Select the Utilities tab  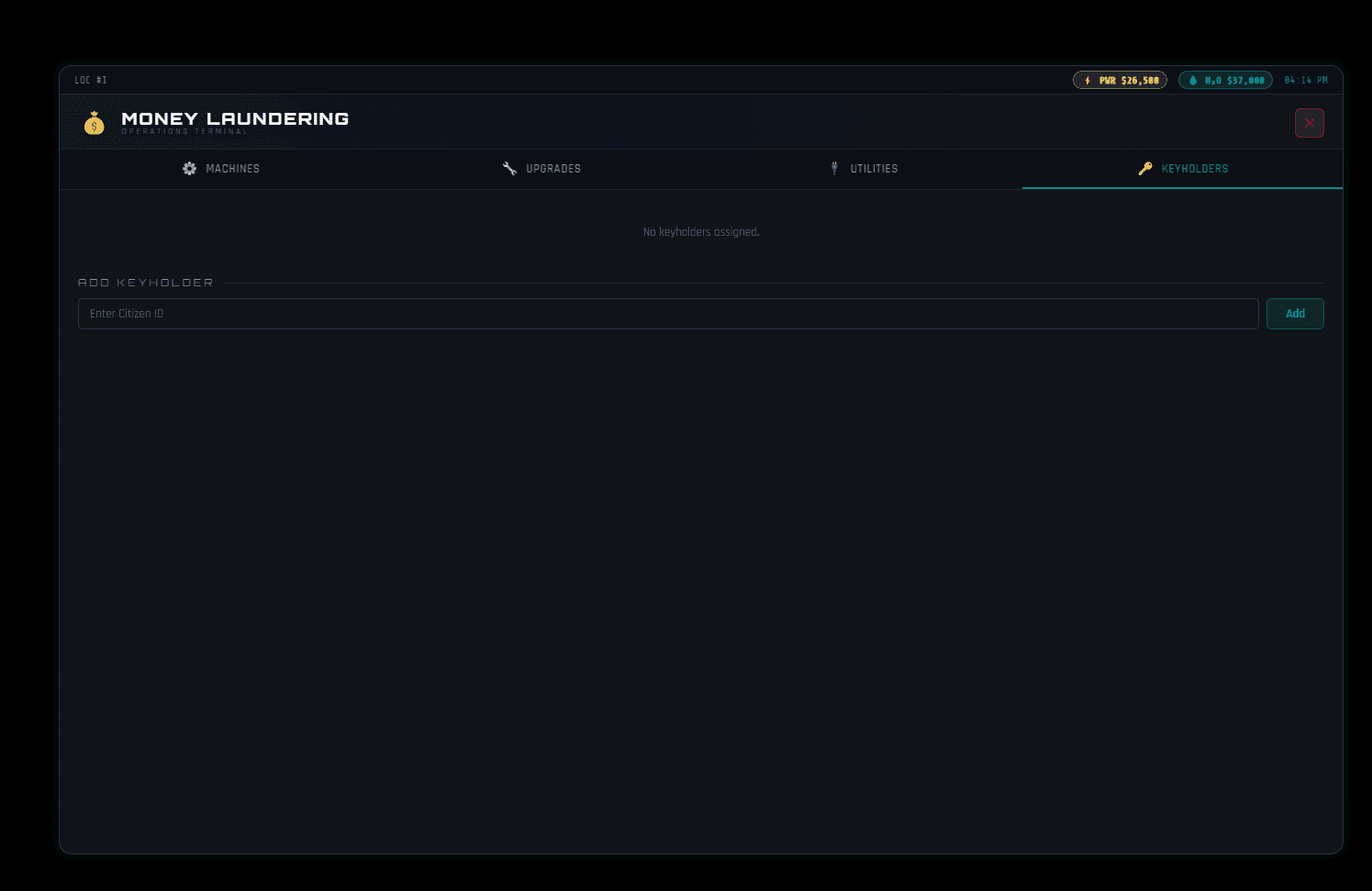coord(862,169)
